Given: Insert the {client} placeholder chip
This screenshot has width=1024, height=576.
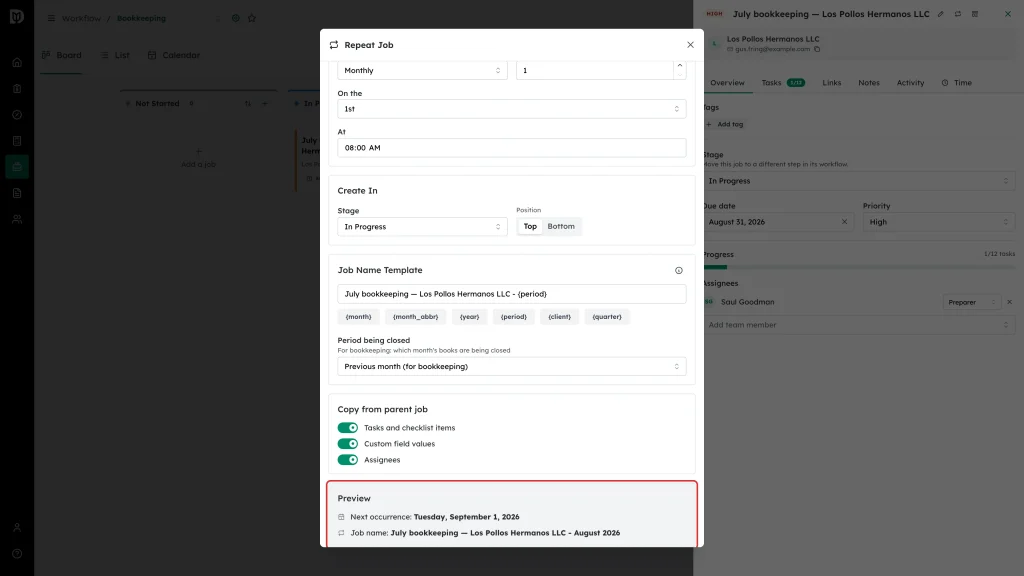Looking at the screenshot, I should [x=559, y=317].
